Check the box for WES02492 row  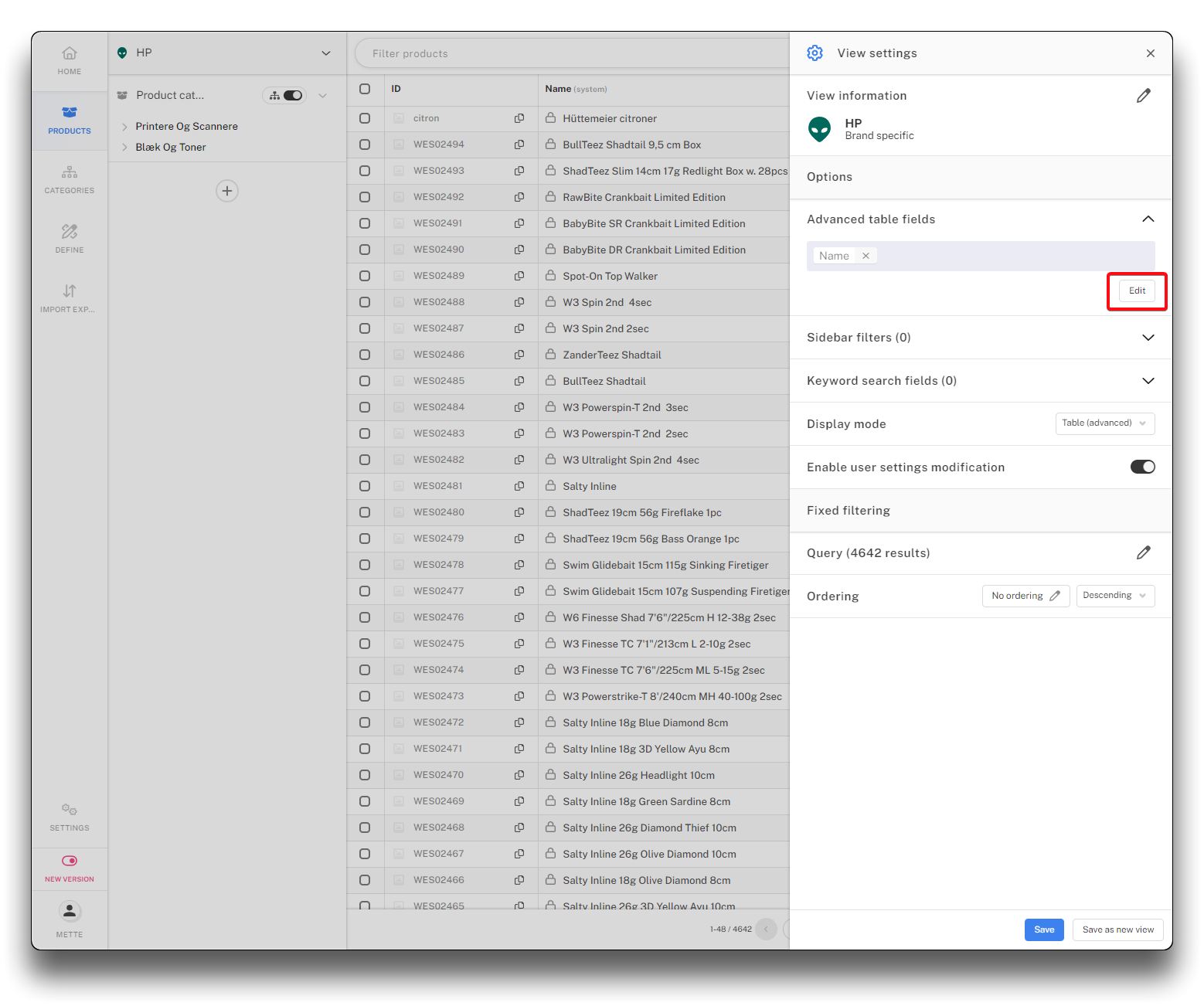(x=365, y=197)
